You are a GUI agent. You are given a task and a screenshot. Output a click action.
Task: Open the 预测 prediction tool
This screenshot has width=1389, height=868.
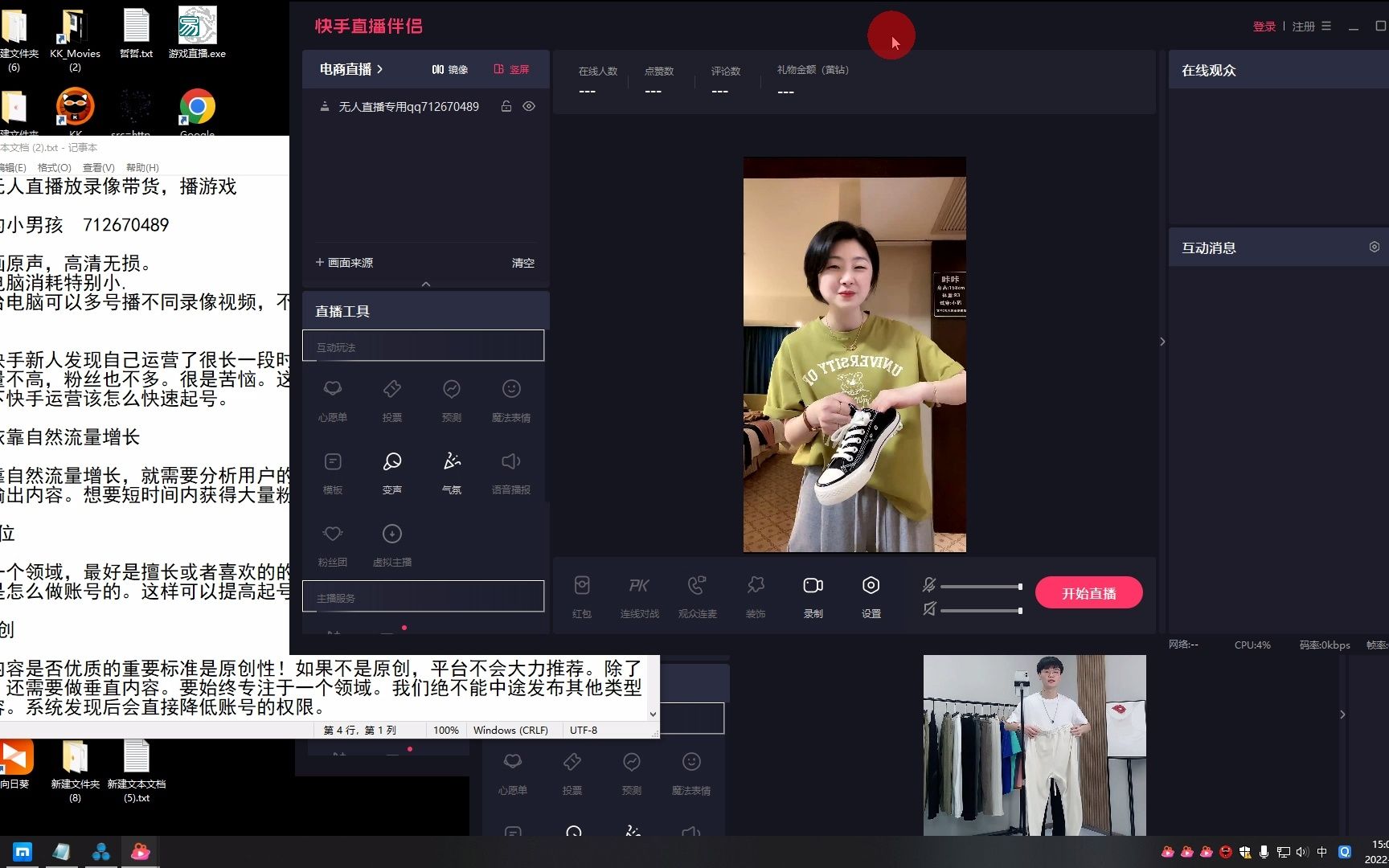(452, 399)
